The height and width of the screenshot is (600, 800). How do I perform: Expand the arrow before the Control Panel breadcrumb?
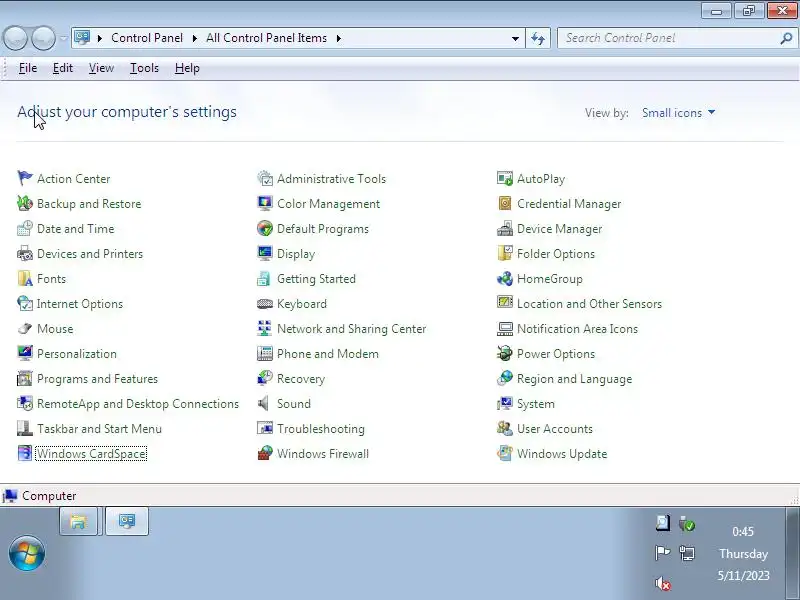click(100, 38)
